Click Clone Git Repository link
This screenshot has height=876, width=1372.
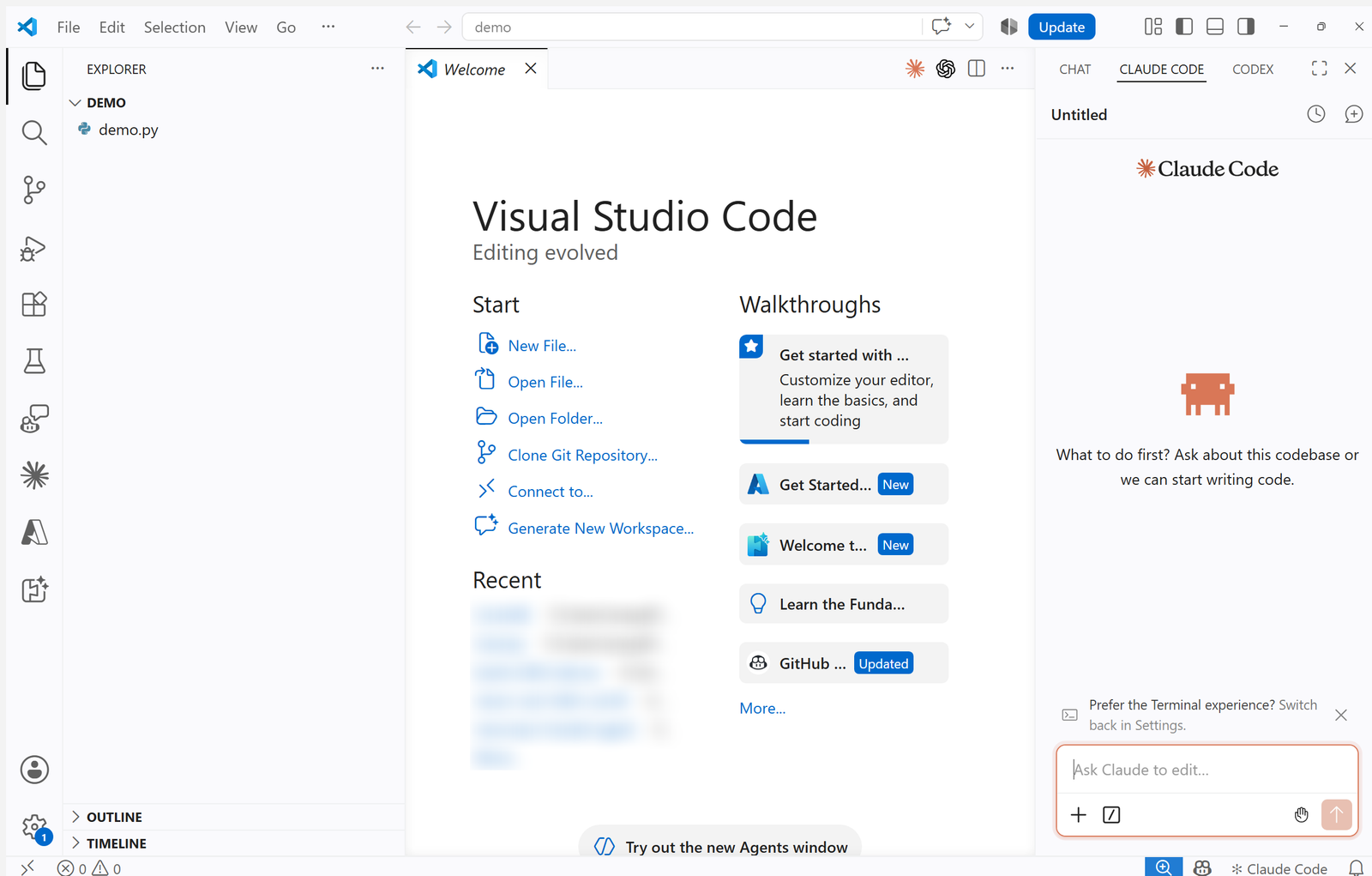point(583,456)
